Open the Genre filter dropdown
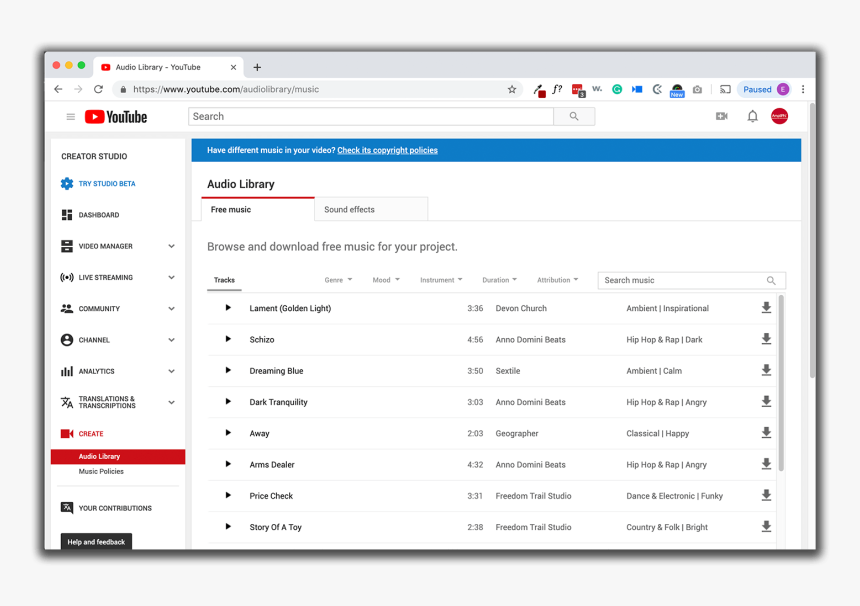The image size is (860, 606). click(x=338, y=280)
